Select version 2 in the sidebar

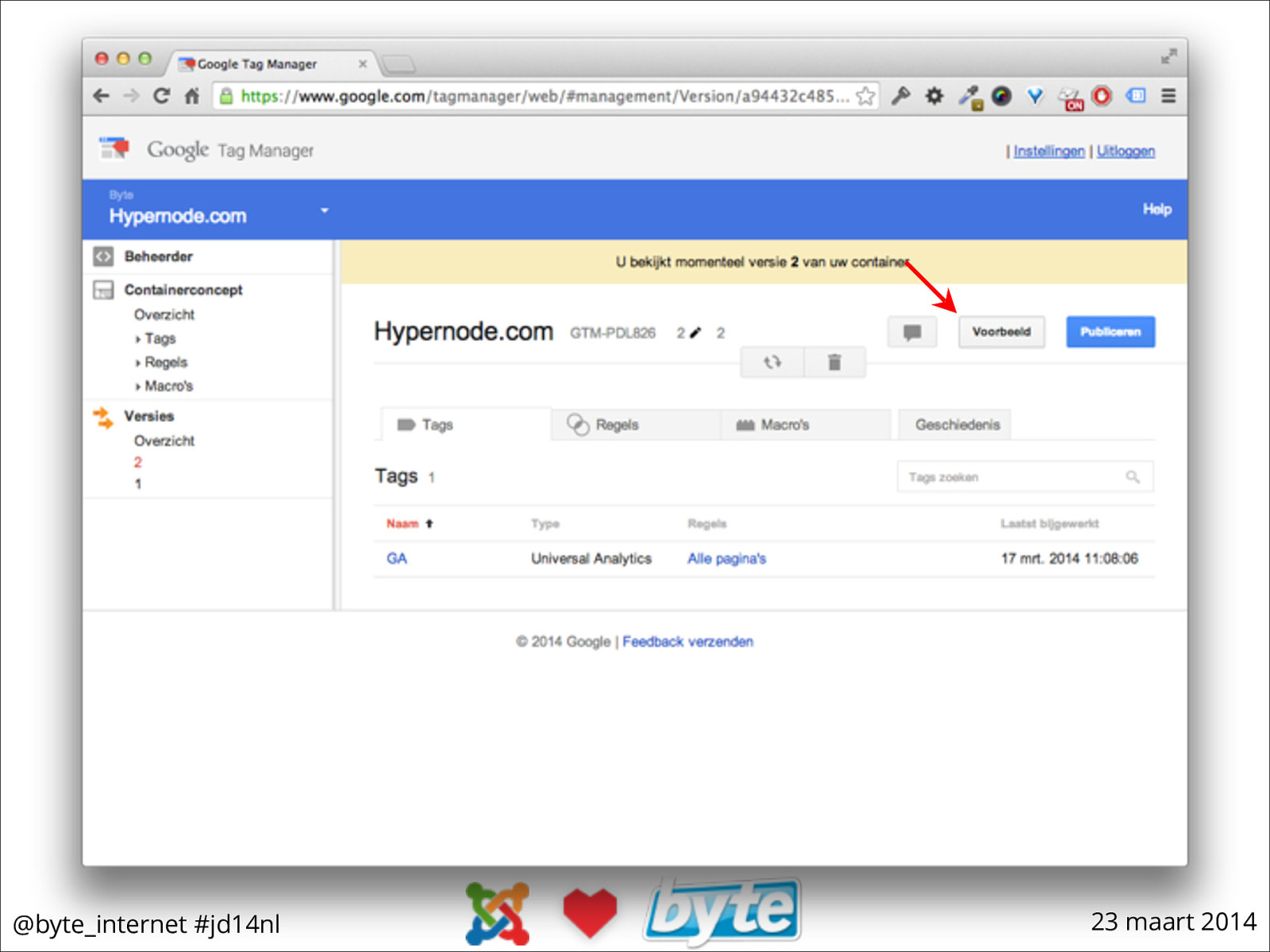click(x=138, y=463)
